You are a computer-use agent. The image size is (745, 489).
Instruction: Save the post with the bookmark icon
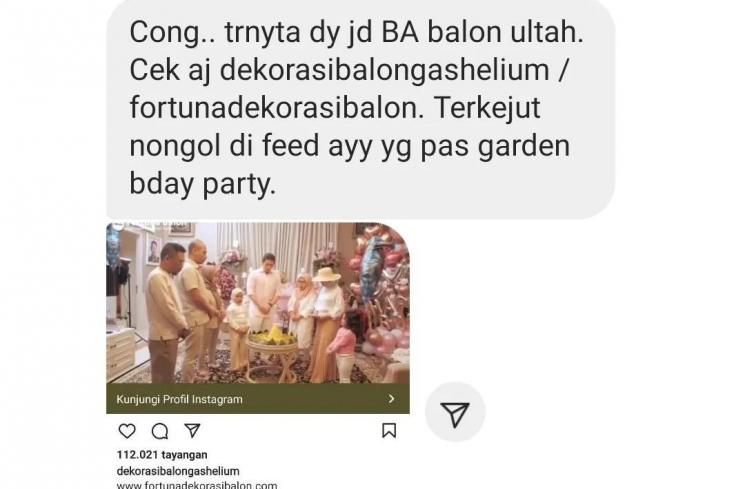[389, 431]
